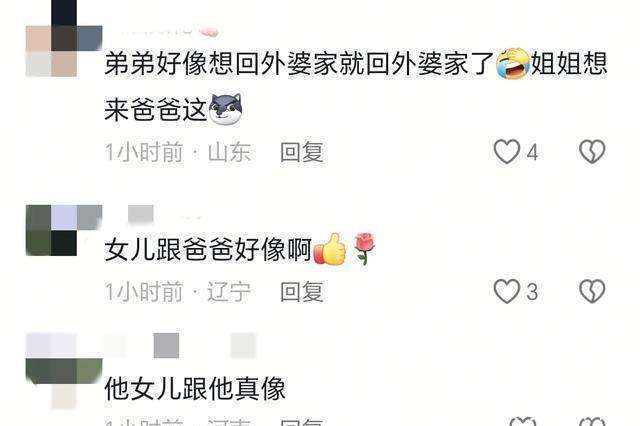Image resolution: width=640 pixels, height=426 pixels.
Task: Tap 回复 under the bottom comment
Action: [x=302, y=422]
